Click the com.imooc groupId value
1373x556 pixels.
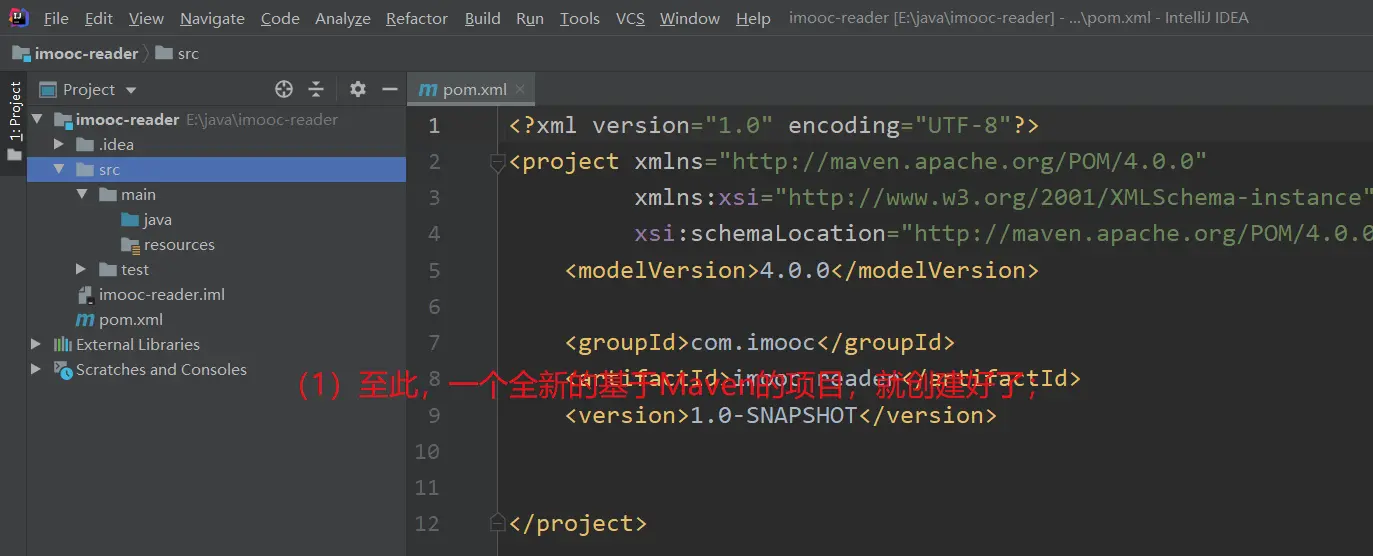pos(753,343)
